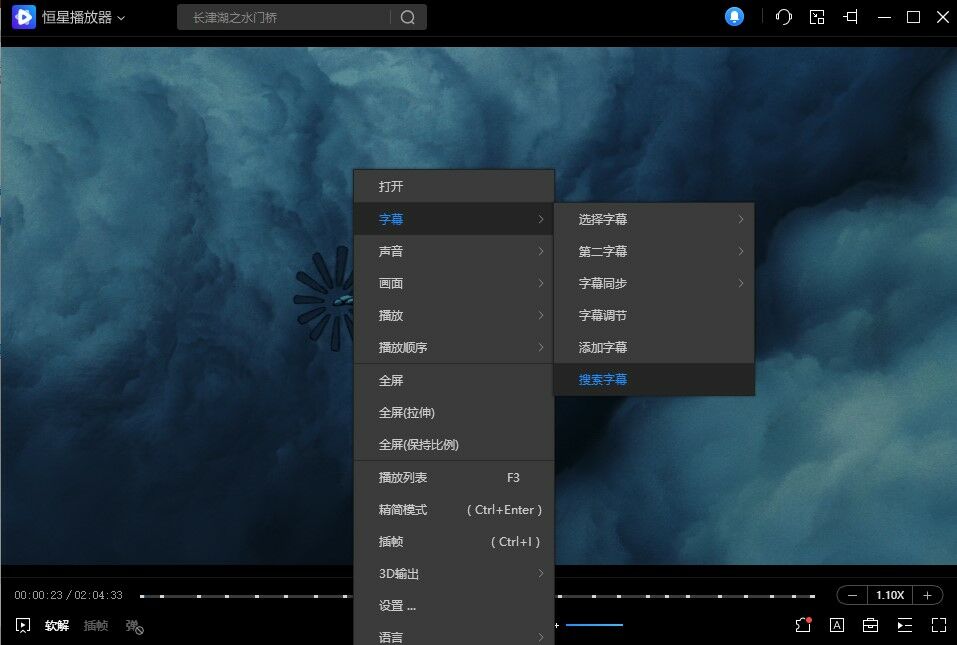Increase playback speed with plus button

tap(927, 595)
